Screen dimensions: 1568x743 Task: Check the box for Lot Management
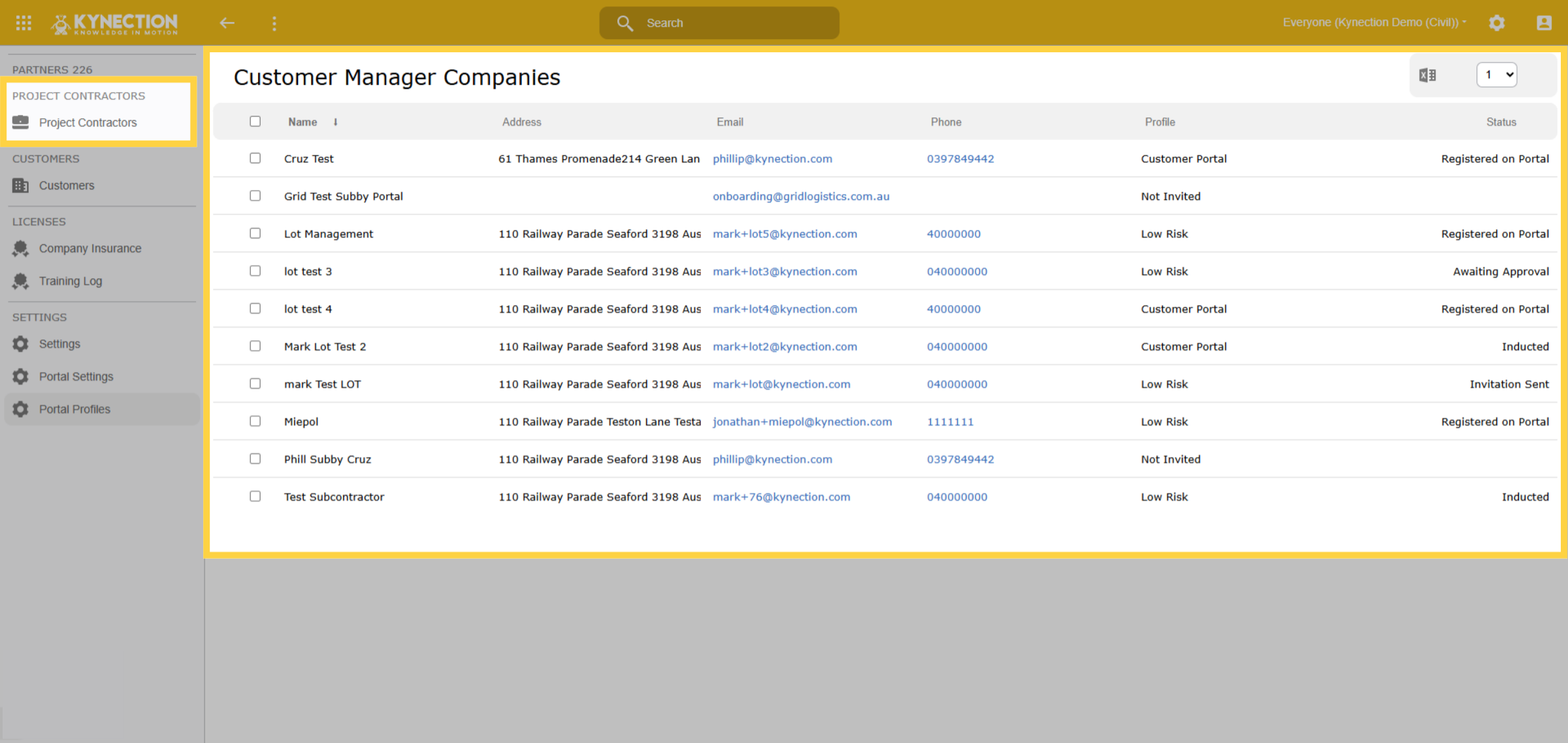coord(255,233)
